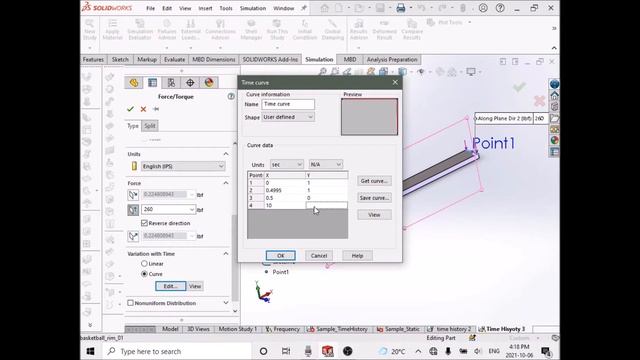
Task: Collapse the Force section
Action: click(x=226, y=183)
